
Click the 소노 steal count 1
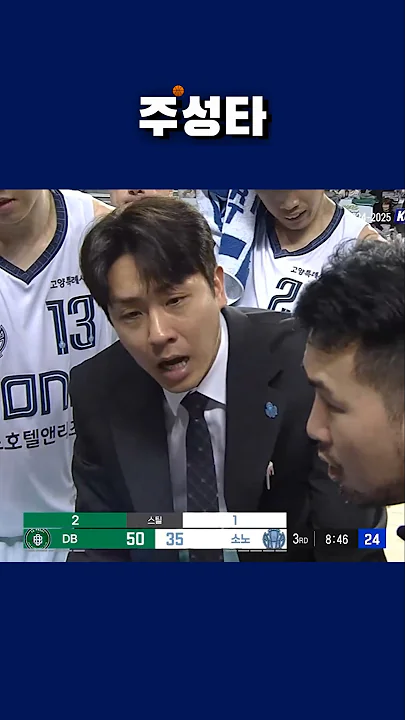(x=235, y=520)
